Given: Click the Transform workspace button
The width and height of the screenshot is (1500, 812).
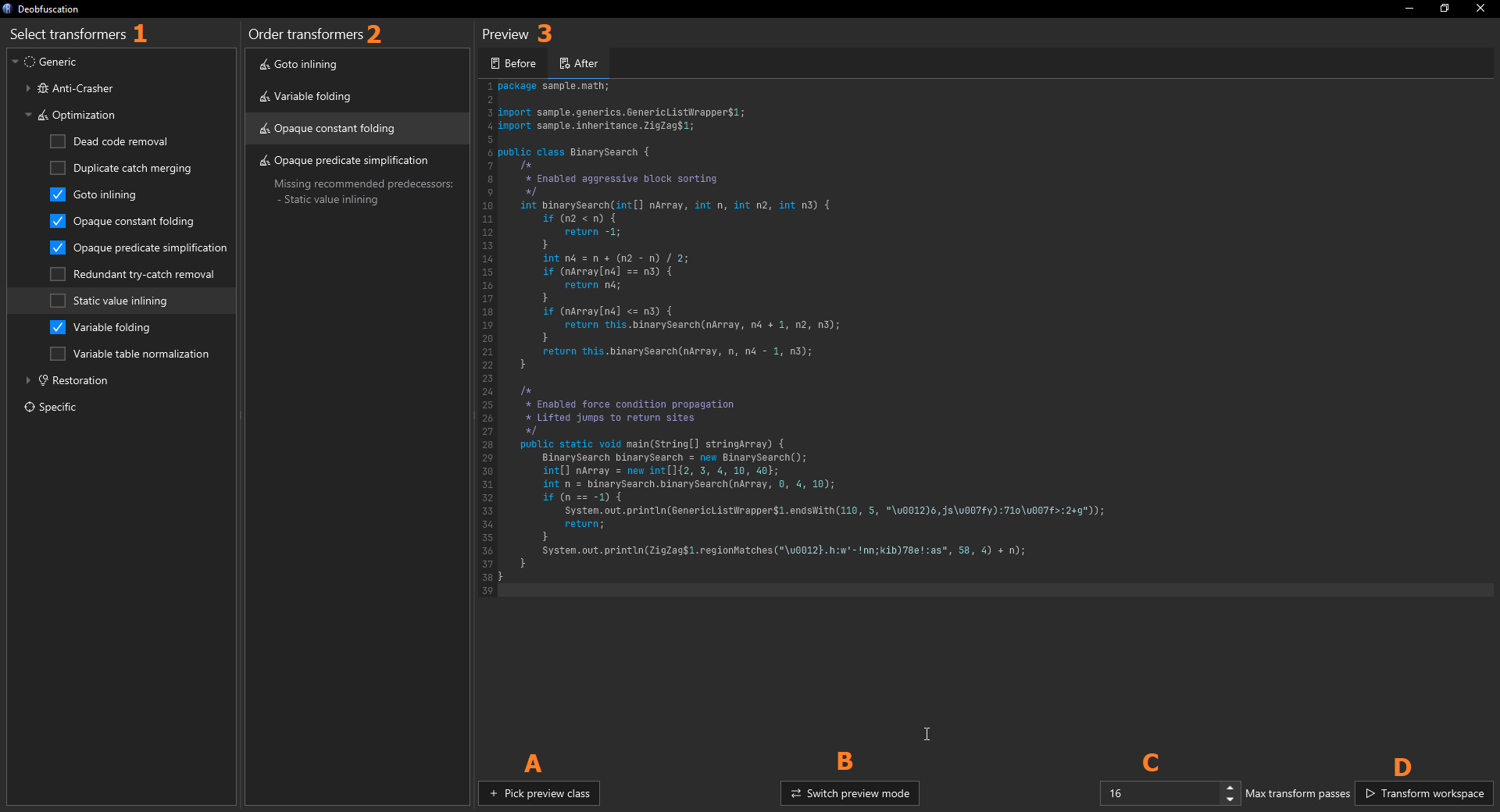Looking at the screenshot, I should point(1424,793).
